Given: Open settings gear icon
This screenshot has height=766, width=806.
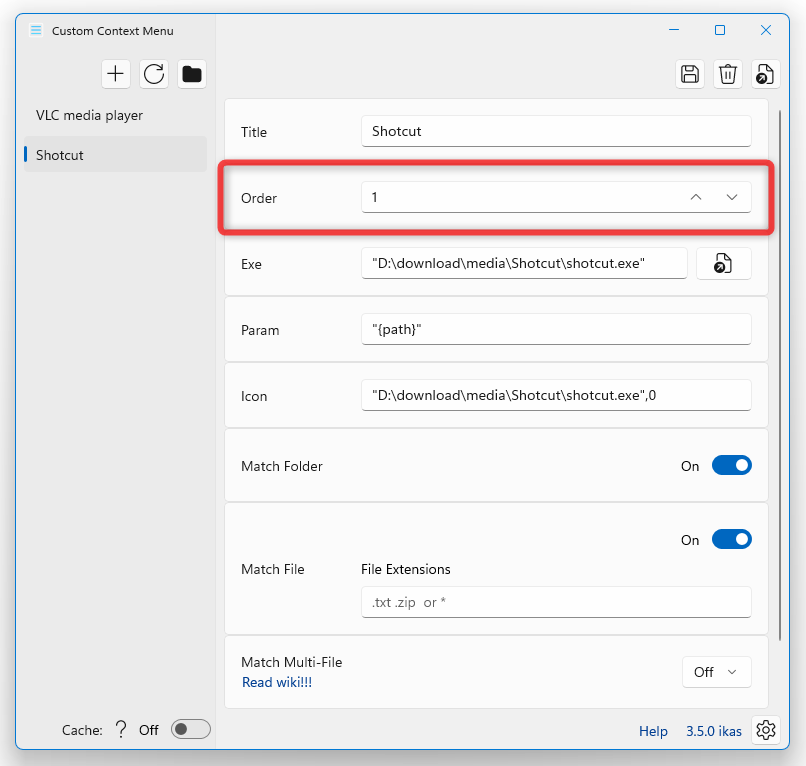Looking at the screenshot, I should pos(766,730).
